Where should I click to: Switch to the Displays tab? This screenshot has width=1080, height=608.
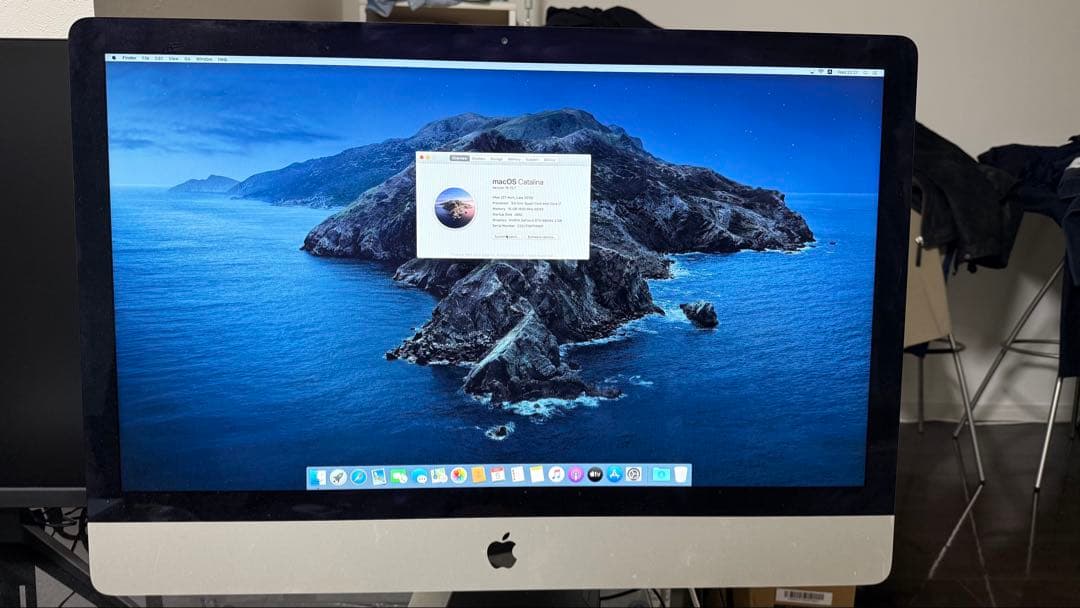click(x=479, y=158)
